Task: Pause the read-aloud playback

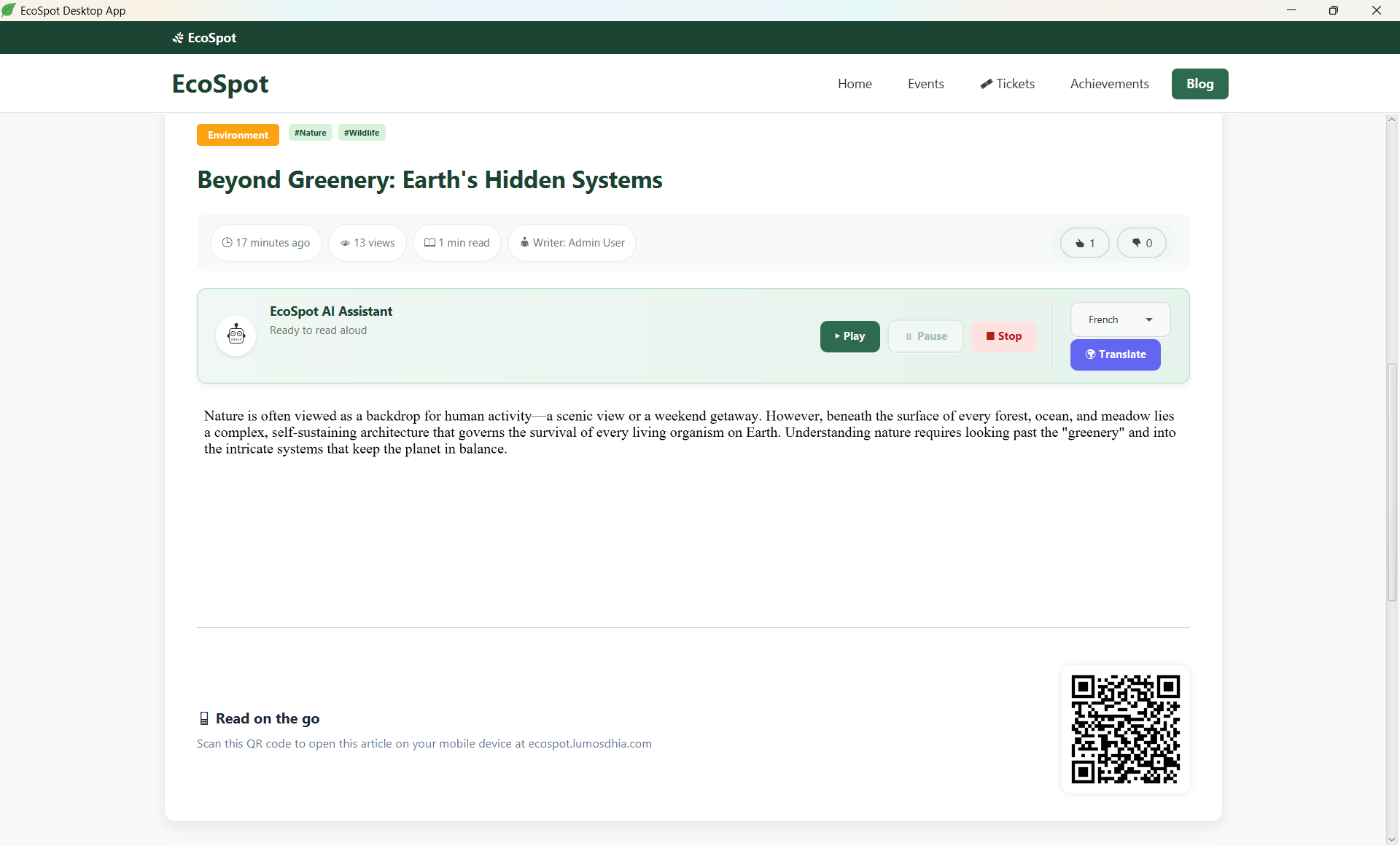Action: point(925,336)
